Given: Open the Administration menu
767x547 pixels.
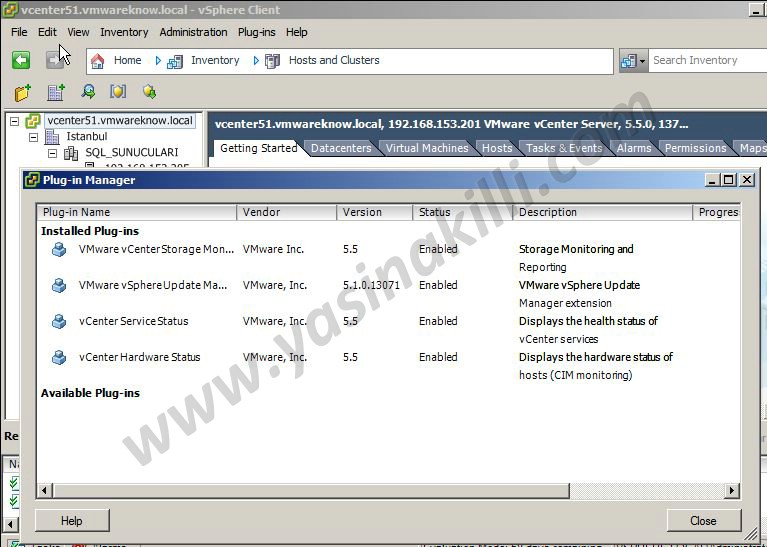Looking at the screenshot, I should point(193,32).
